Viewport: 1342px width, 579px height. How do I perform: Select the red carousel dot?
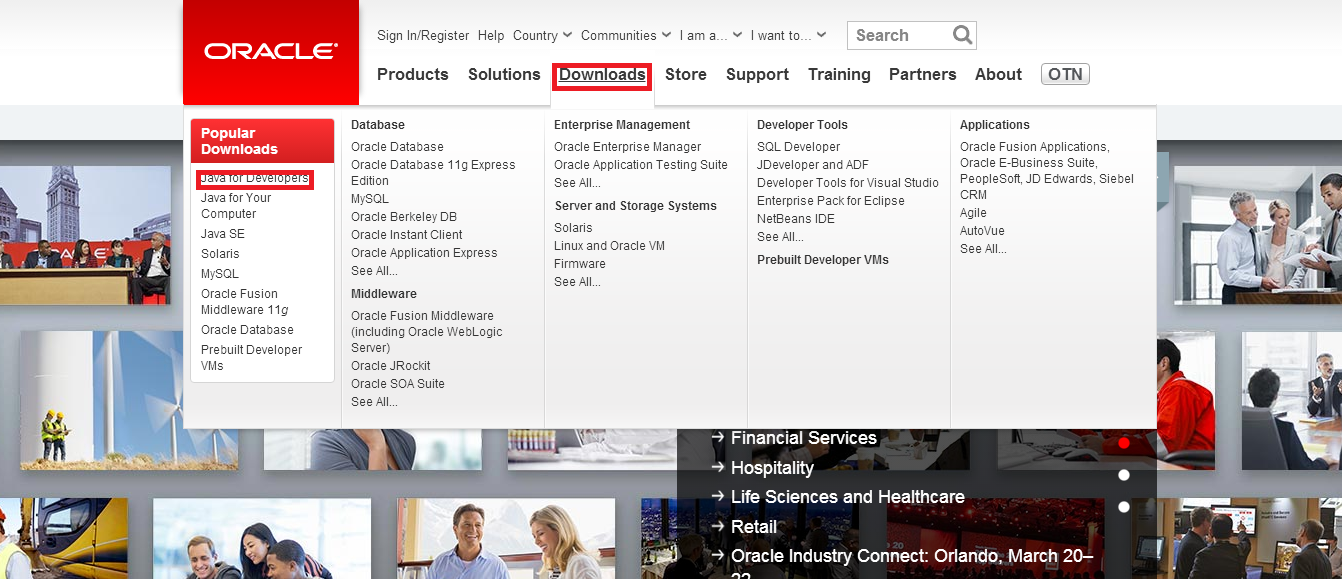tap(1124, 443)
